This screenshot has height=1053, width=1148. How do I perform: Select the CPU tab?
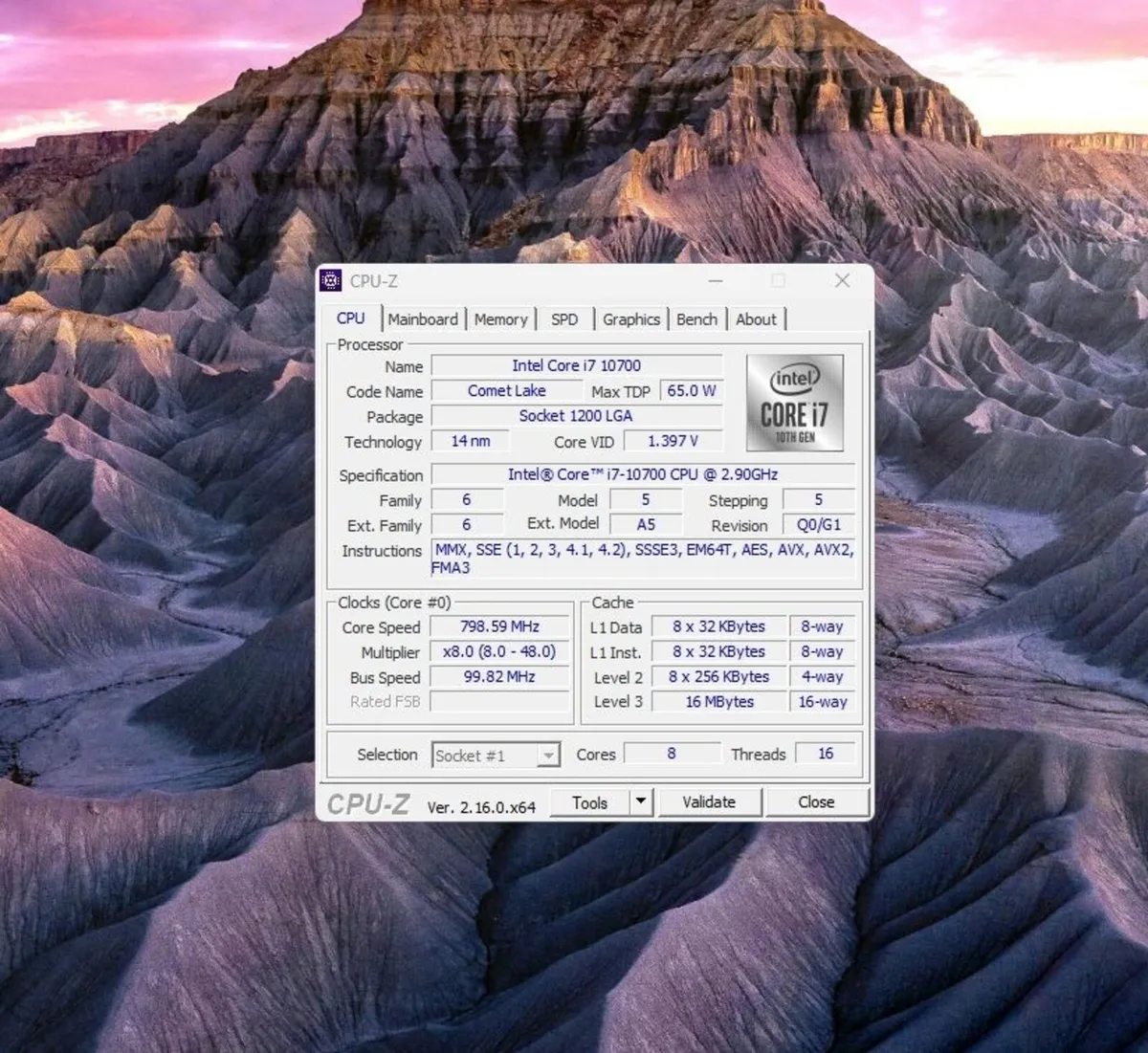pos(351,318)
